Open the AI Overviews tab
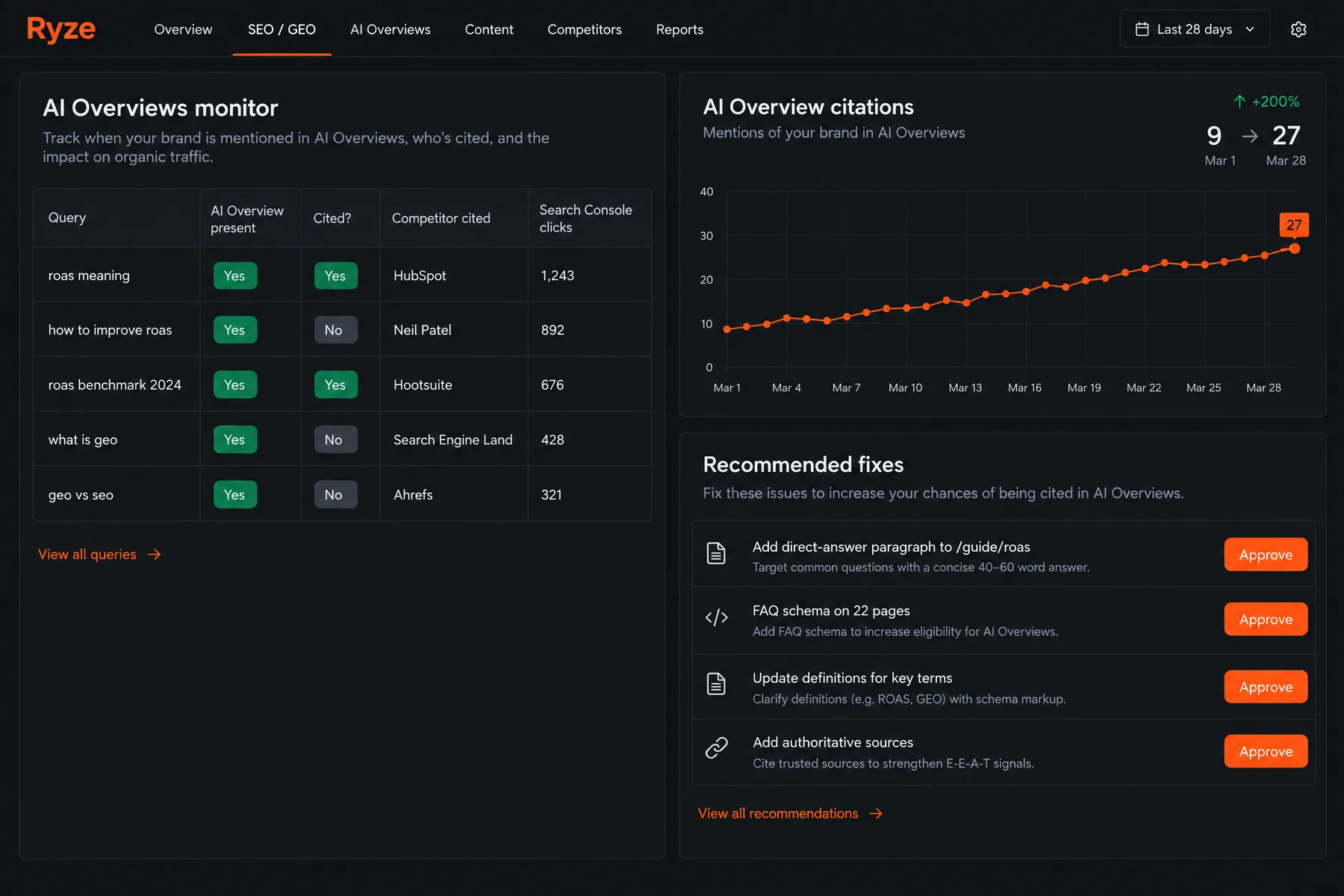Viewport: 1344px width, 896px height. coord(391,29)
